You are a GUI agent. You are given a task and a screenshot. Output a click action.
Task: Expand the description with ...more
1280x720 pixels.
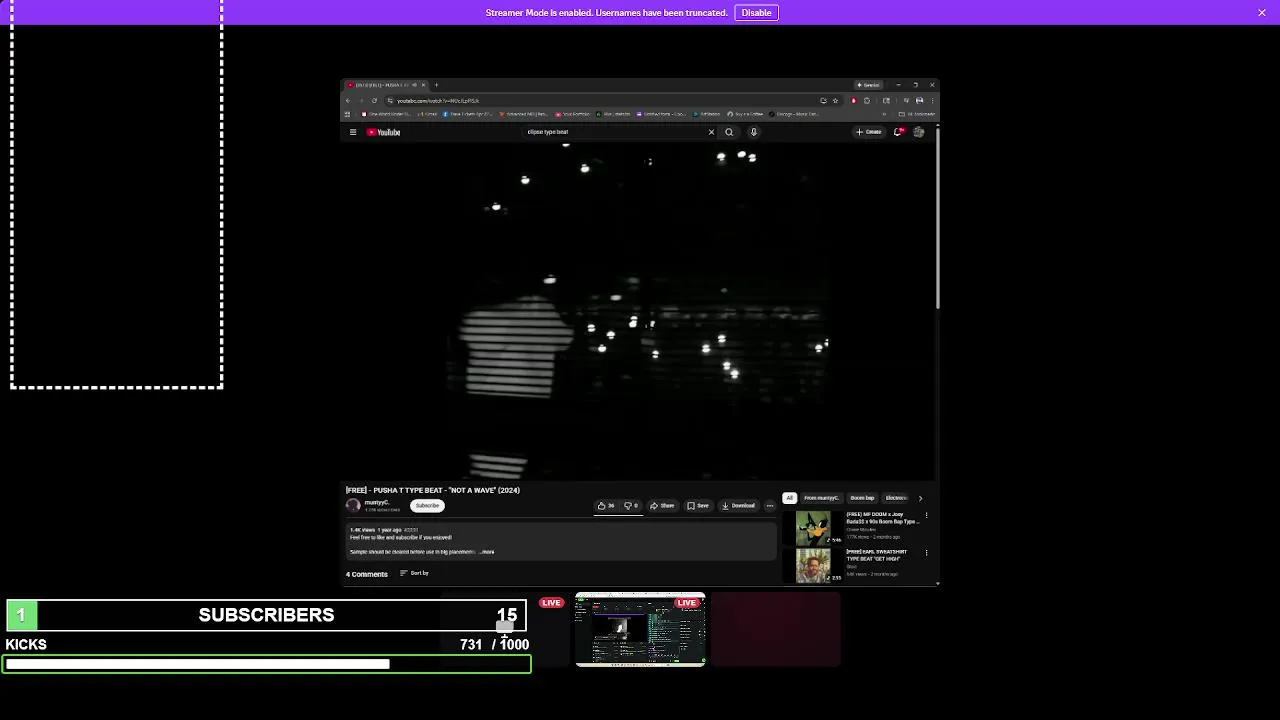[x=487, y=552]
